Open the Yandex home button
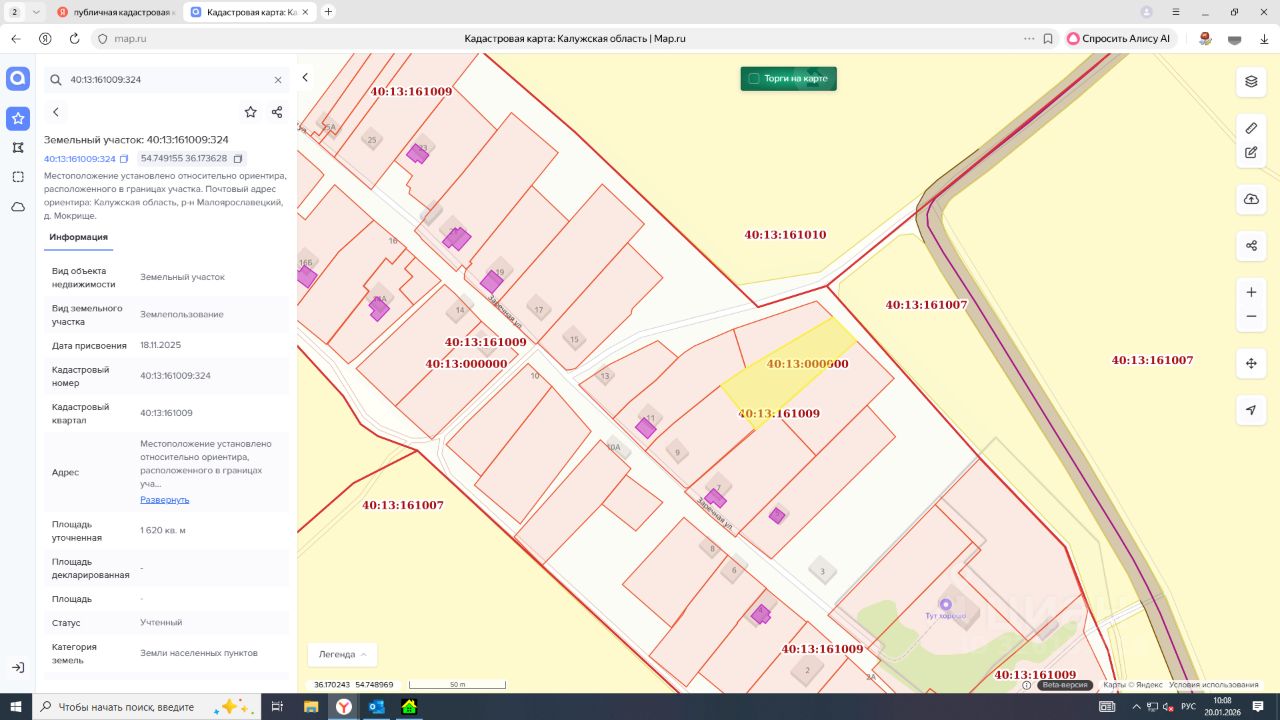This screenshot has height=720, width=1280. coord(45,39)
